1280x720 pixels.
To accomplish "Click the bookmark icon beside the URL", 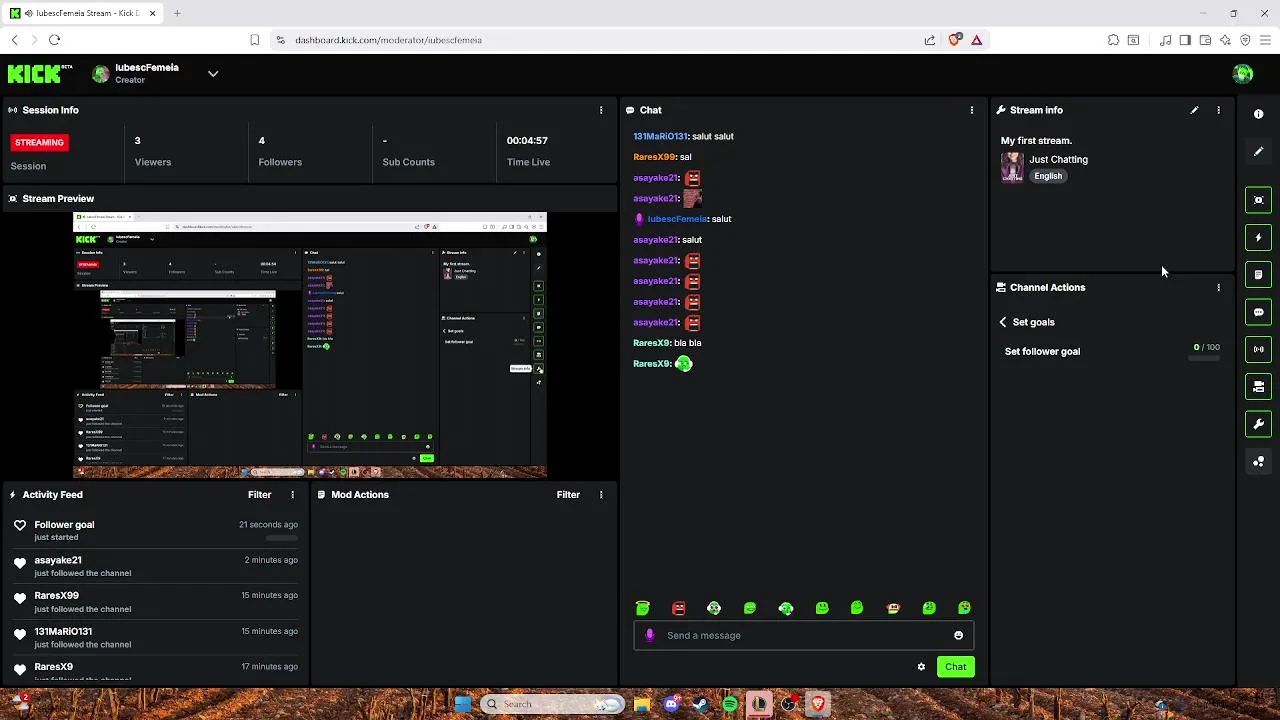I will tap(254, 40).
